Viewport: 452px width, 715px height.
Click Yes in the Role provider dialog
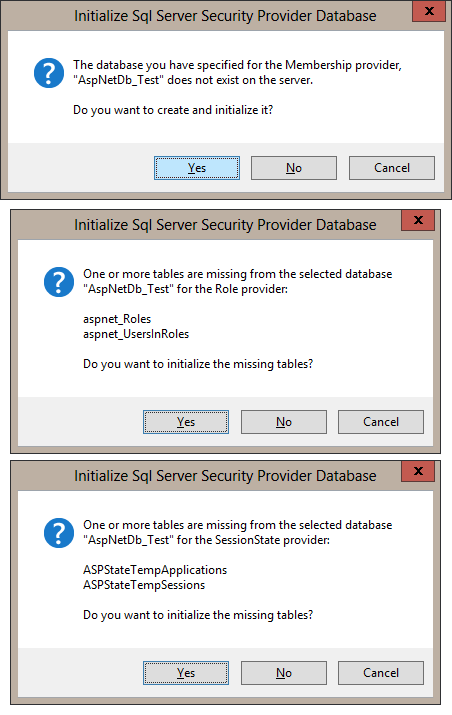pyautogui.click(x=186, y=422)
